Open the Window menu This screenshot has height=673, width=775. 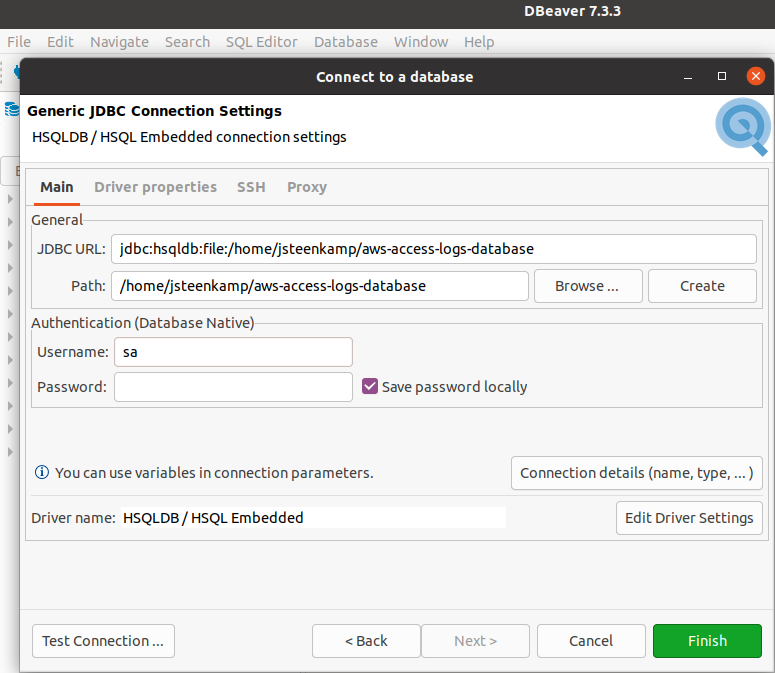coord(421,42)
